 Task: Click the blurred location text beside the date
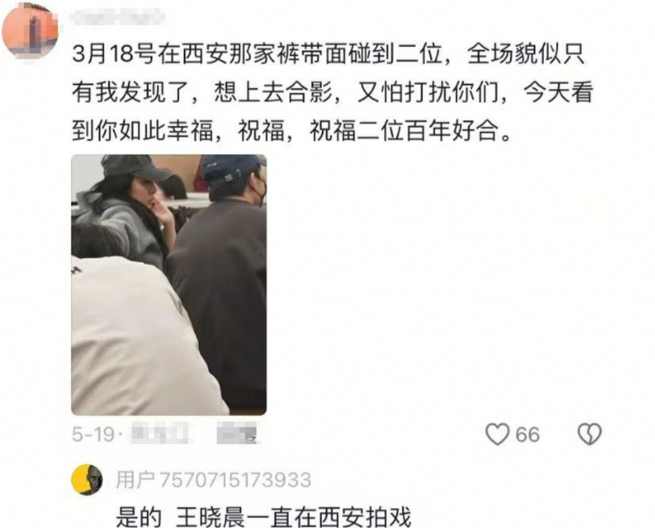tap(160, 434)
